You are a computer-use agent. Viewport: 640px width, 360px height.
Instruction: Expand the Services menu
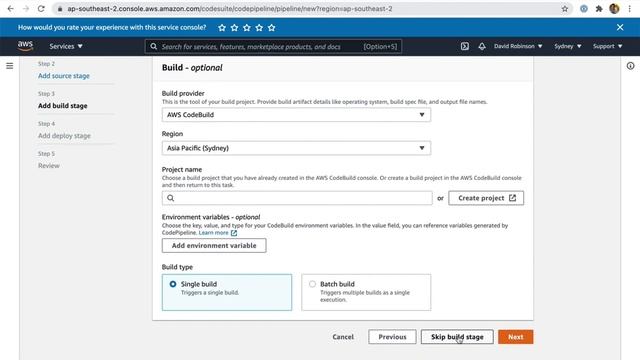(x=66, y=46)
